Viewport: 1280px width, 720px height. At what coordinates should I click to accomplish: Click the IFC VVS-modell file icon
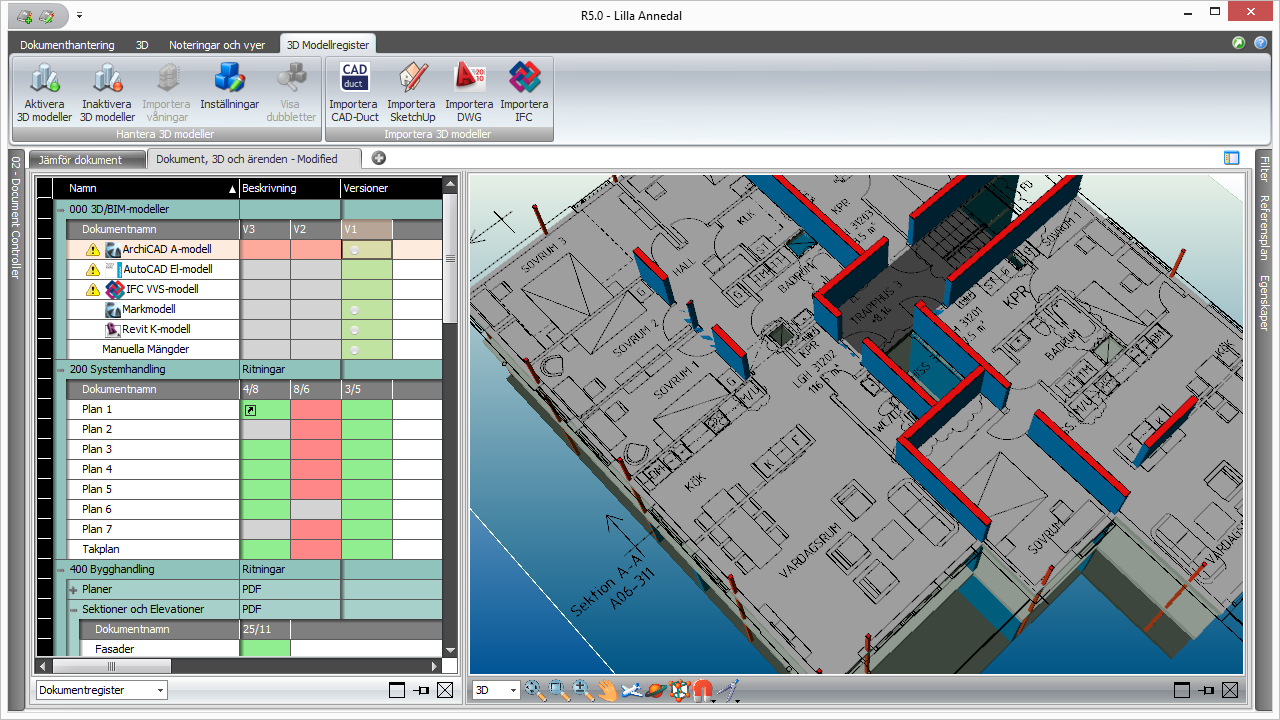tap(114, 289)
